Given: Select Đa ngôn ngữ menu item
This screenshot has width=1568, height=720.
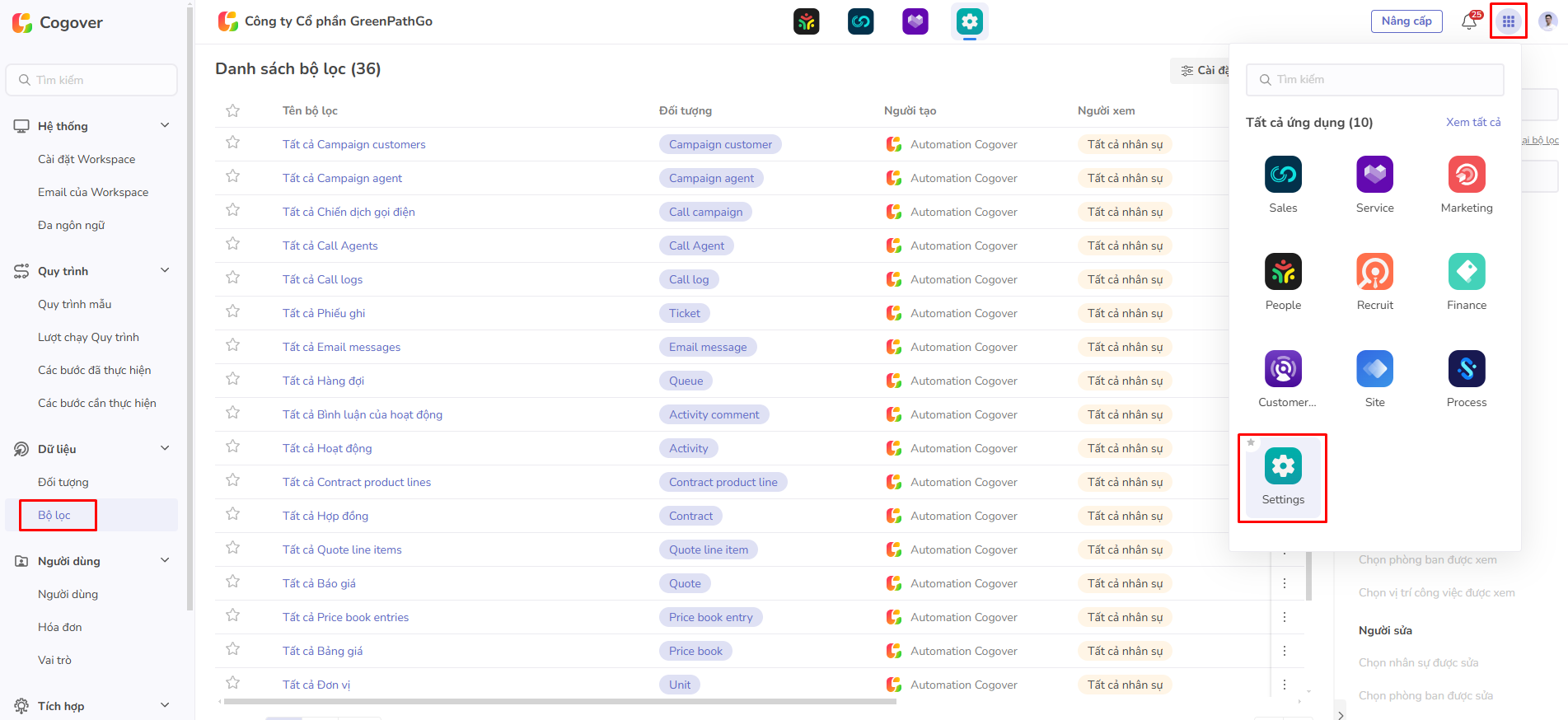Looking at the screenshot, I should coord(72,225).
